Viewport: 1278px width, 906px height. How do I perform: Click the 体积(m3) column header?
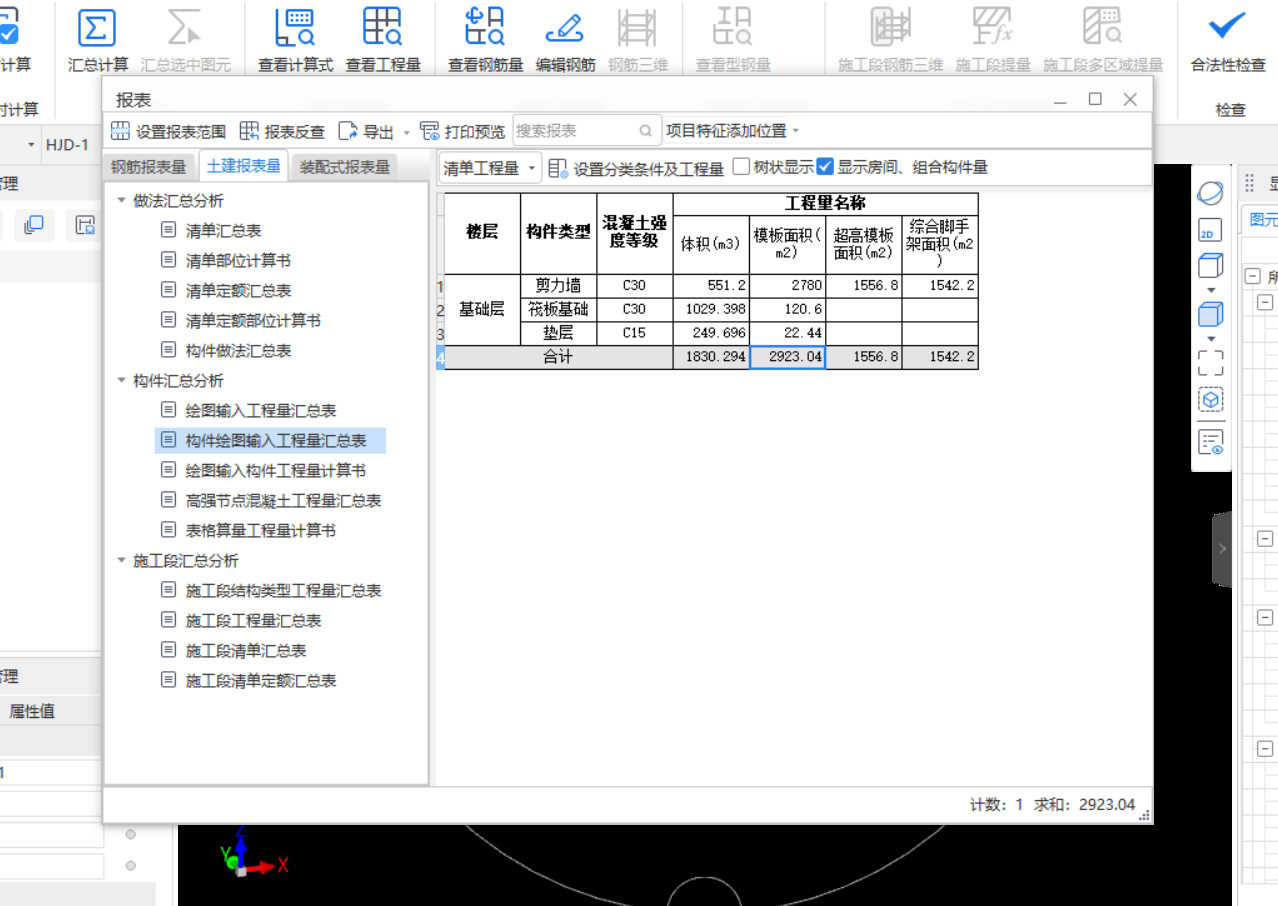(711, 243)
